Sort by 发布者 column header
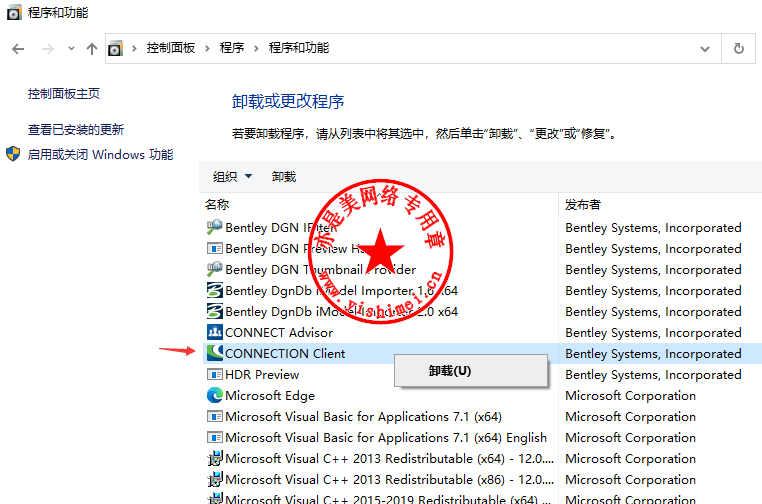 pos(583,205)
